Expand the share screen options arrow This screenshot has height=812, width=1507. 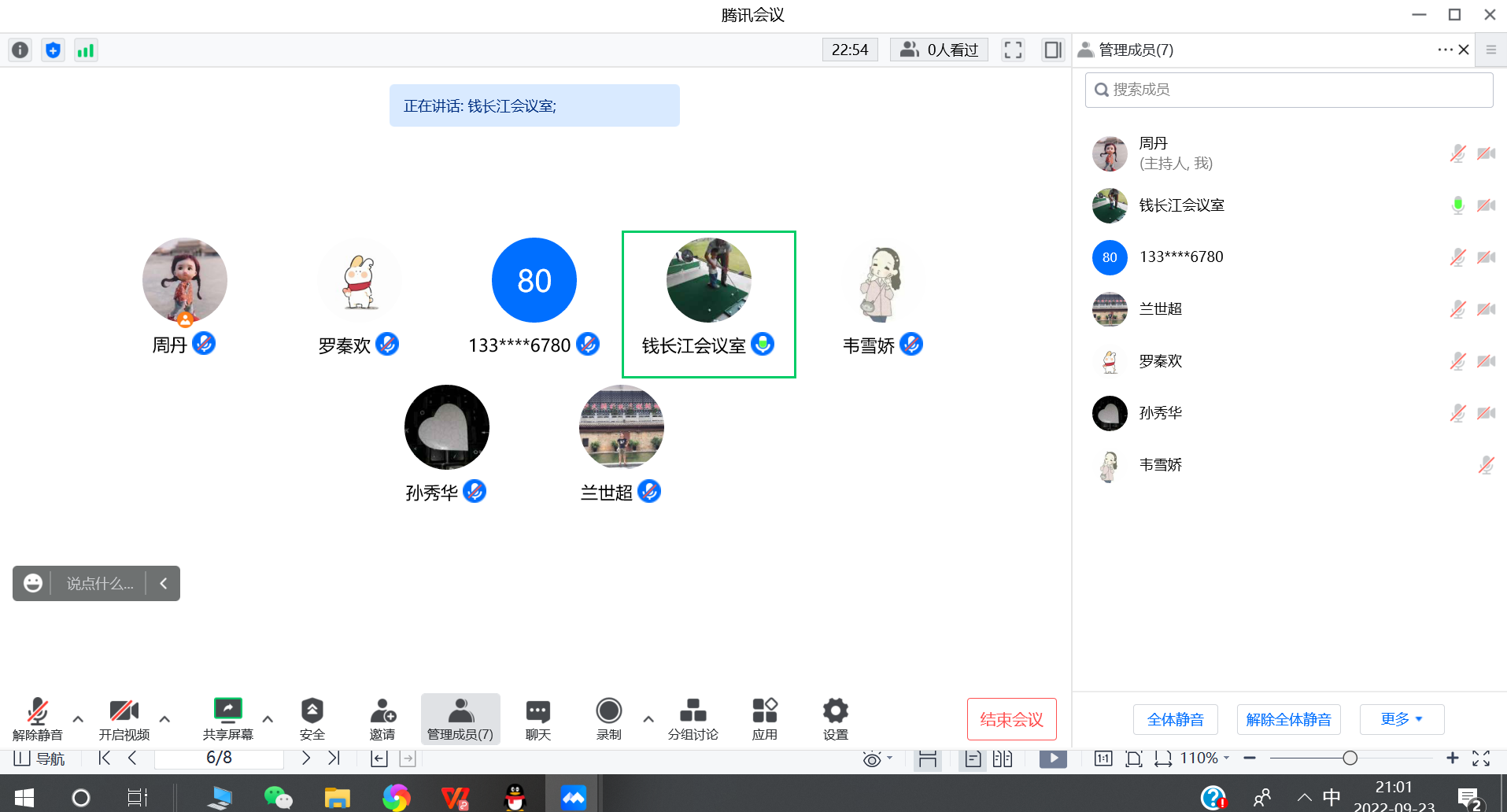[x=268, y=719]
